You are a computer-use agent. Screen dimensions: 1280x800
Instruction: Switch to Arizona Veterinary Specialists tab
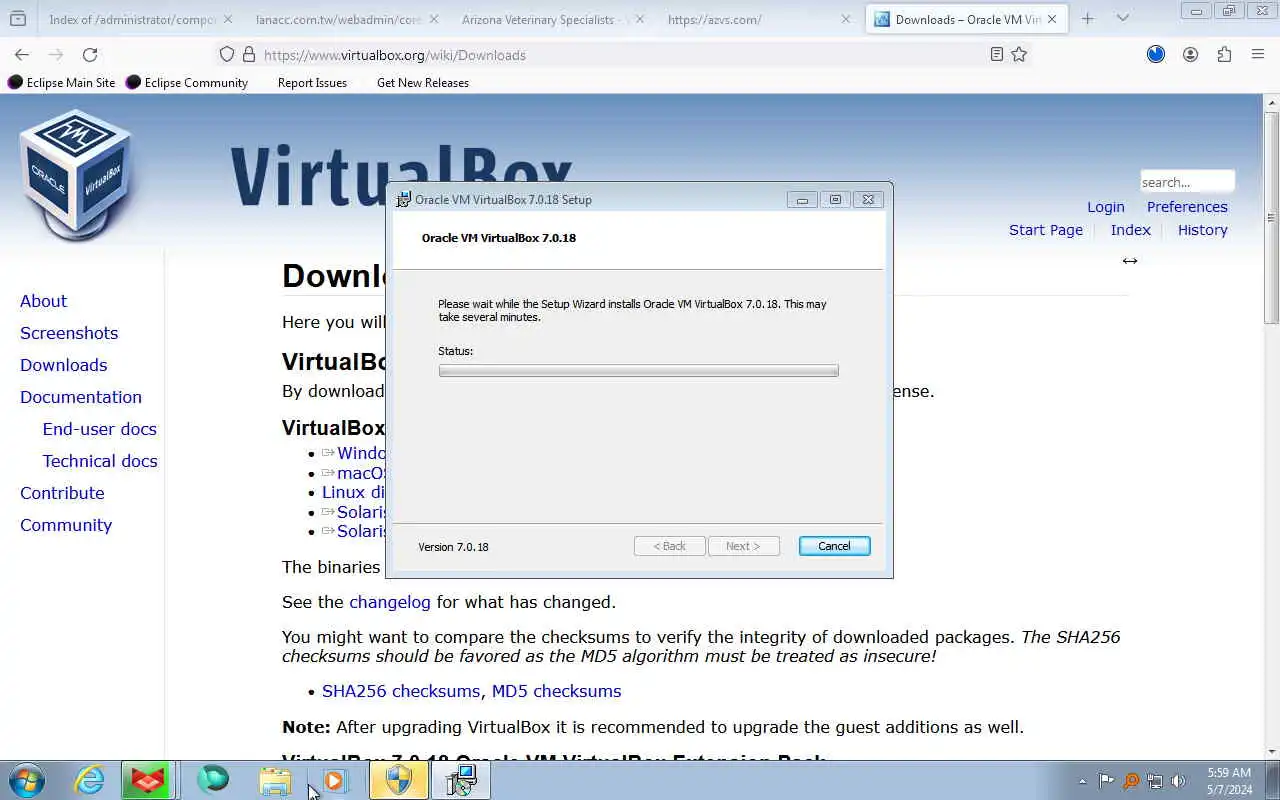point(546,19)
